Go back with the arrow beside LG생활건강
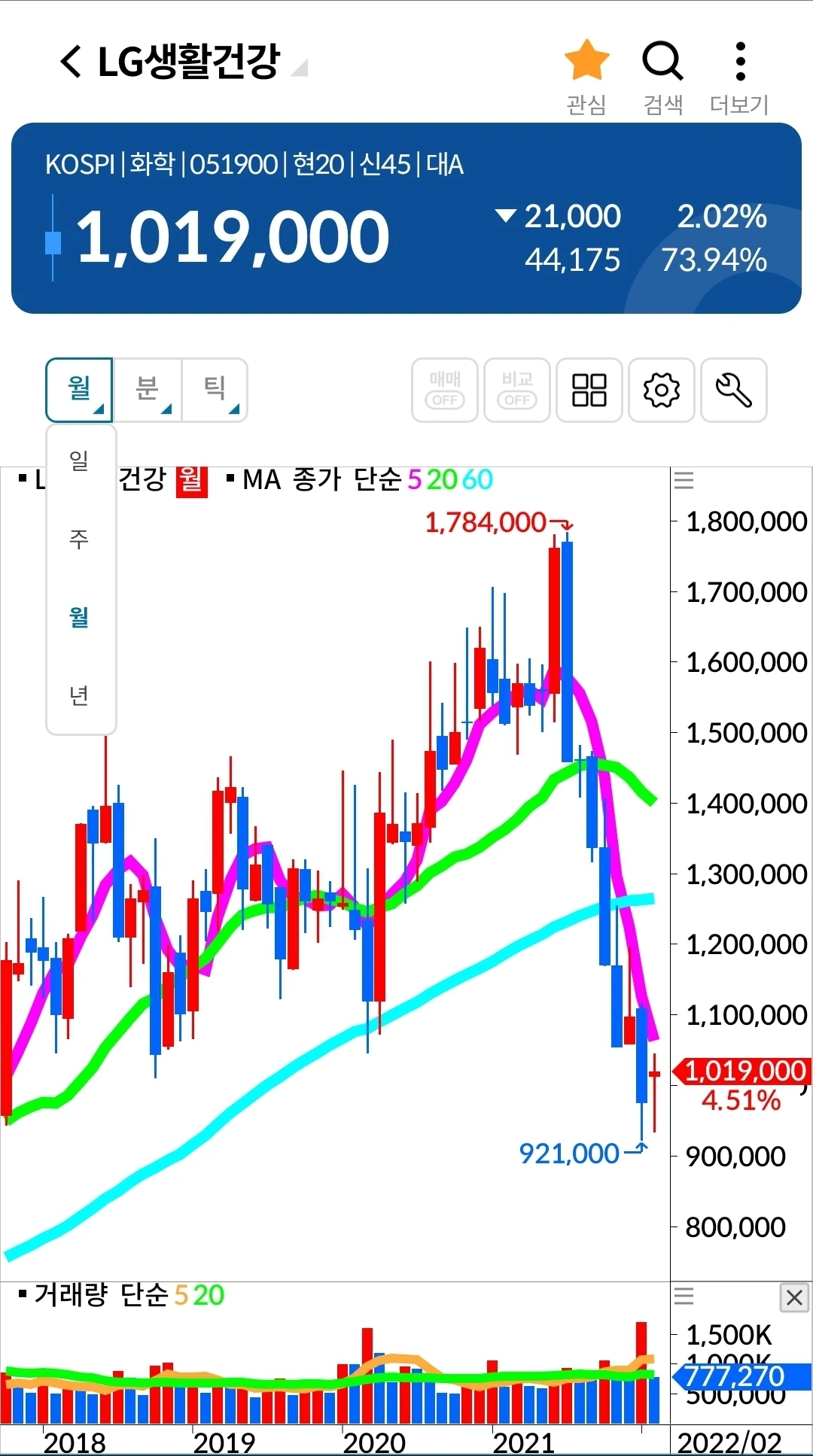The width and height of the screenshot is (813, 1456). 71,62
